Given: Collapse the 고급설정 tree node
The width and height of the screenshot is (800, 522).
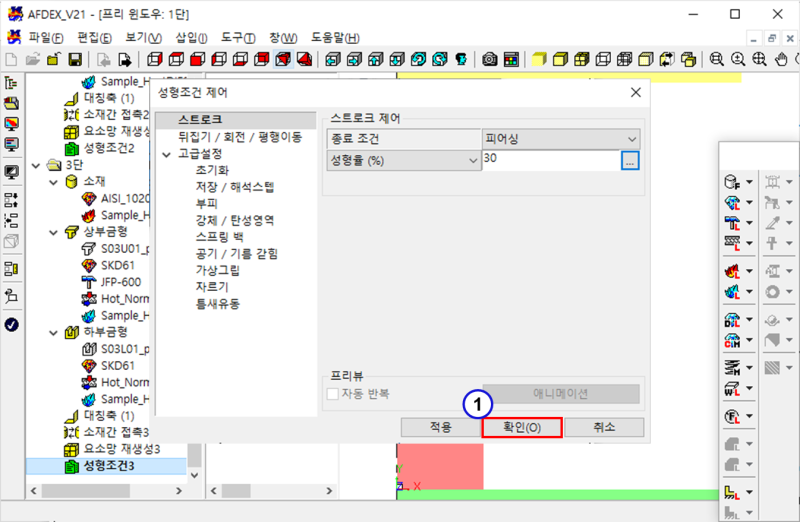Looking at the screenshot, I should (x=166, y=154).
